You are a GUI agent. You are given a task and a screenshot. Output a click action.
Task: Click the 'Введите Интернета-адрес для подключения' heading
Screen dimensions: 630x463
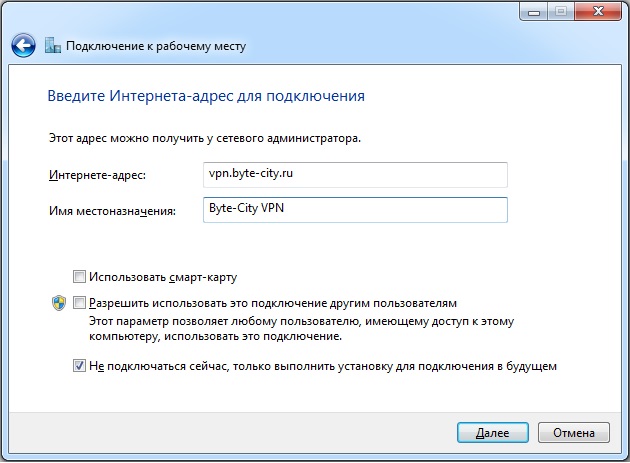[x=206, y=97]
